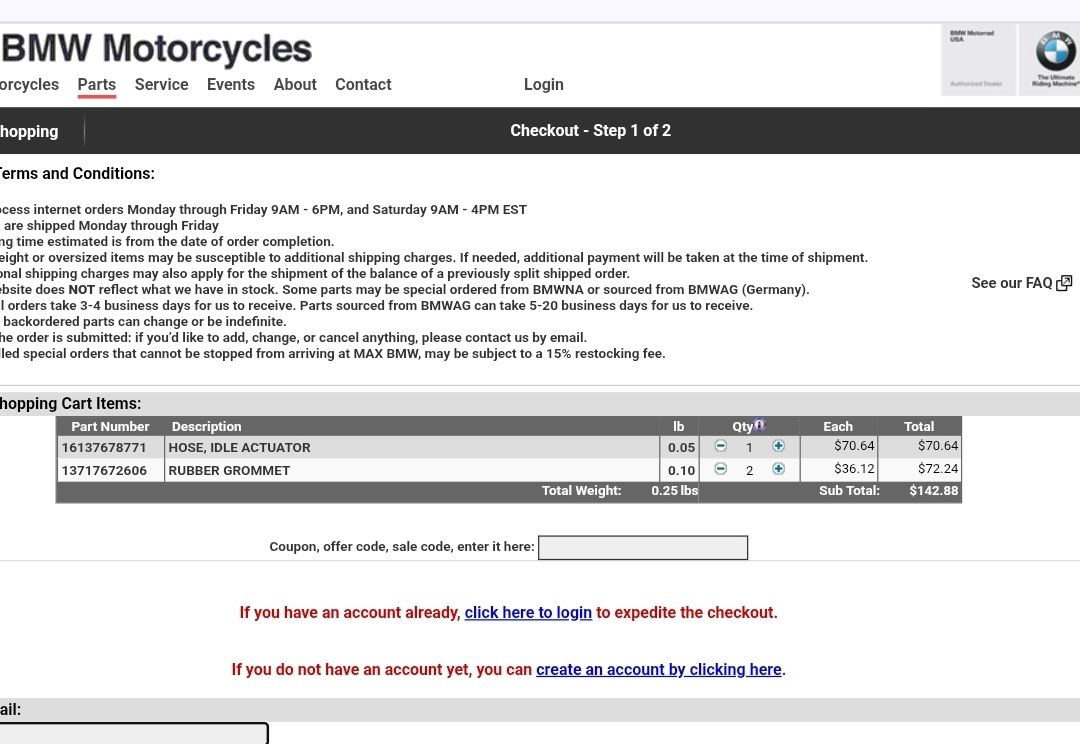Click the Qty info icon

(x=759, y=424)
